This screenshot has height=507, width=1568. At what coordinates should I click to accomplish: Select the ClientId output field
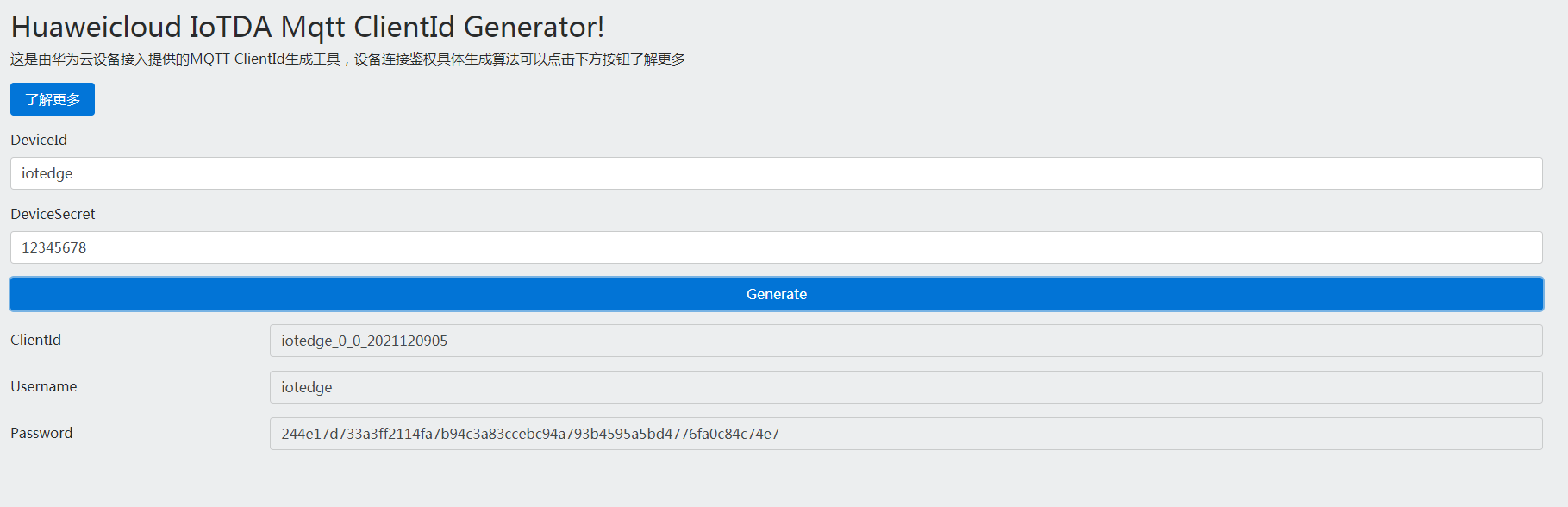tap(905, 341)
